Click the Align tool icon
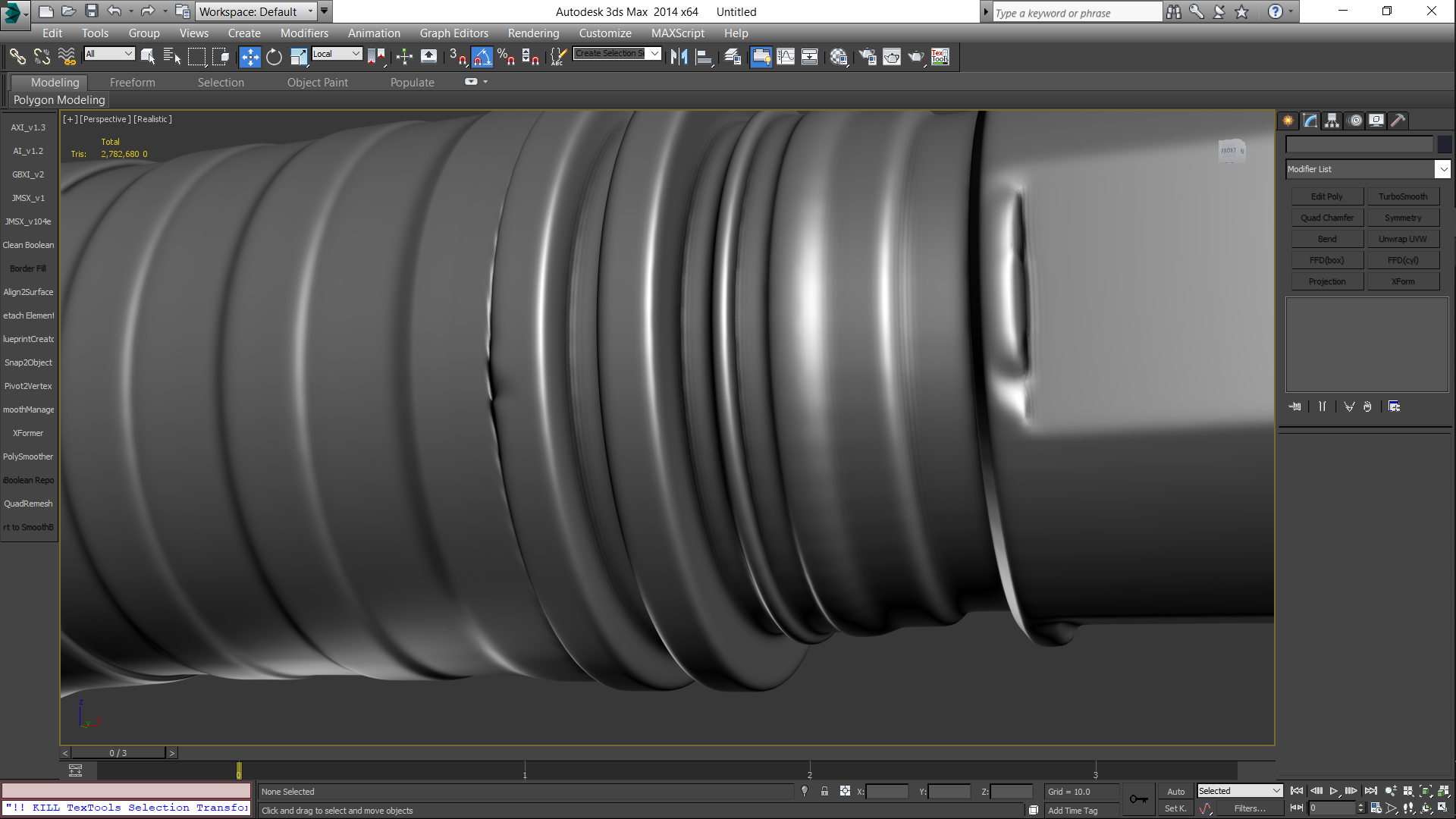 (704, 57)
